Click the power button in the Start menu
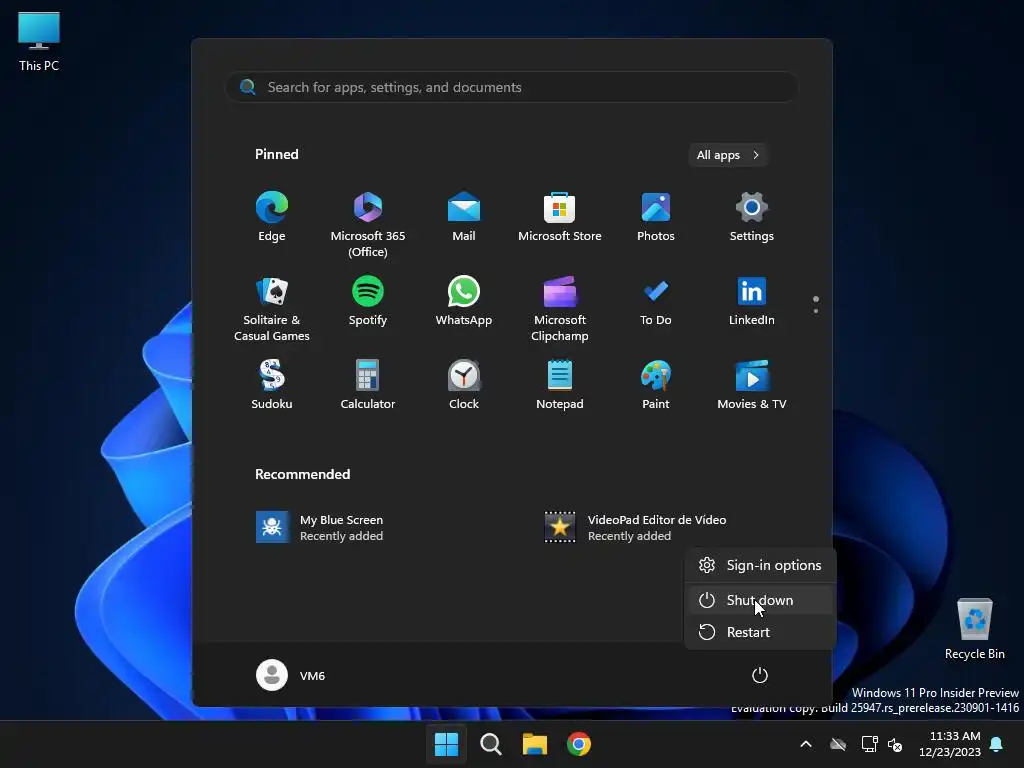1024x768 pixels. (x=760, y=675)
